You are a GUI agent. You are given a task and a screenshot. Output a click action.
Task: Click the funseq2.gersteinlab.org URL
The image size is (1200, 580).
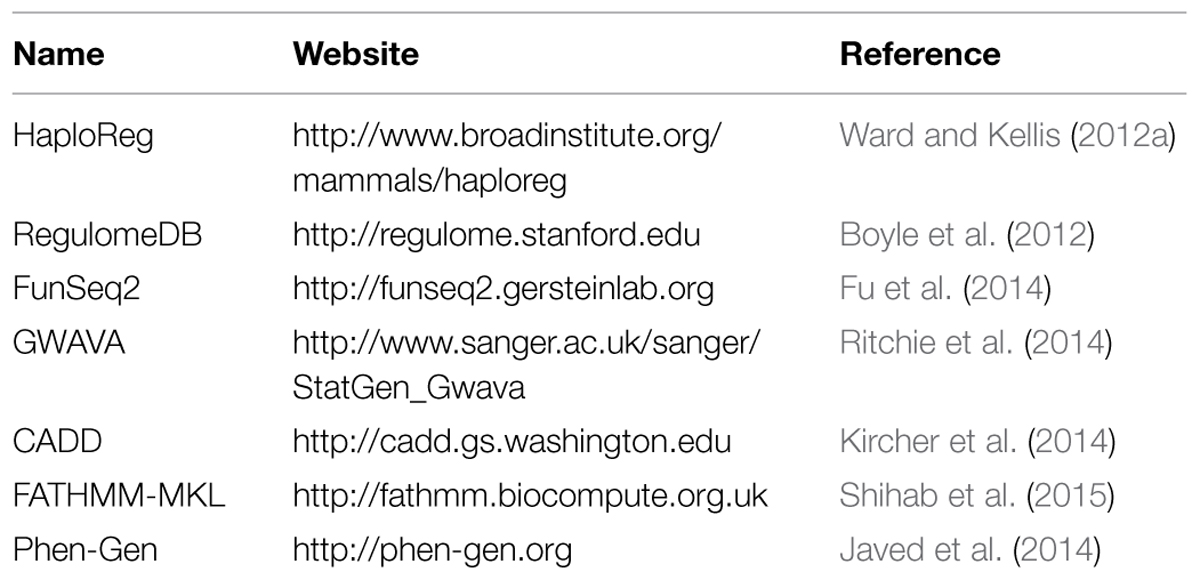coord(503,290)
